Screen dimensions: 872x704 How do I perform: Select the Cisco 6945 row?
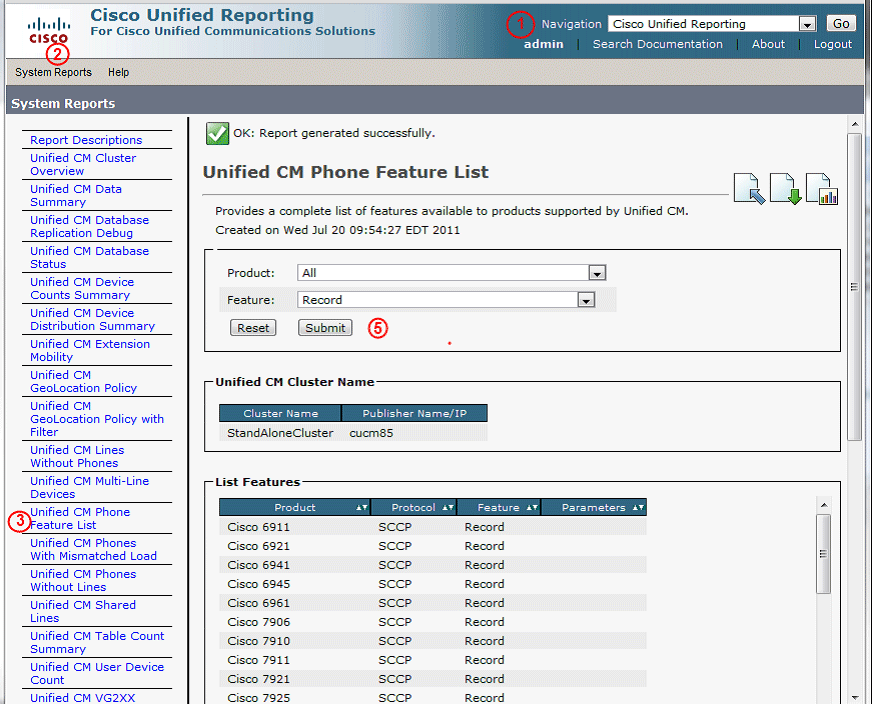pyautogui.click(x=433, y=584)
